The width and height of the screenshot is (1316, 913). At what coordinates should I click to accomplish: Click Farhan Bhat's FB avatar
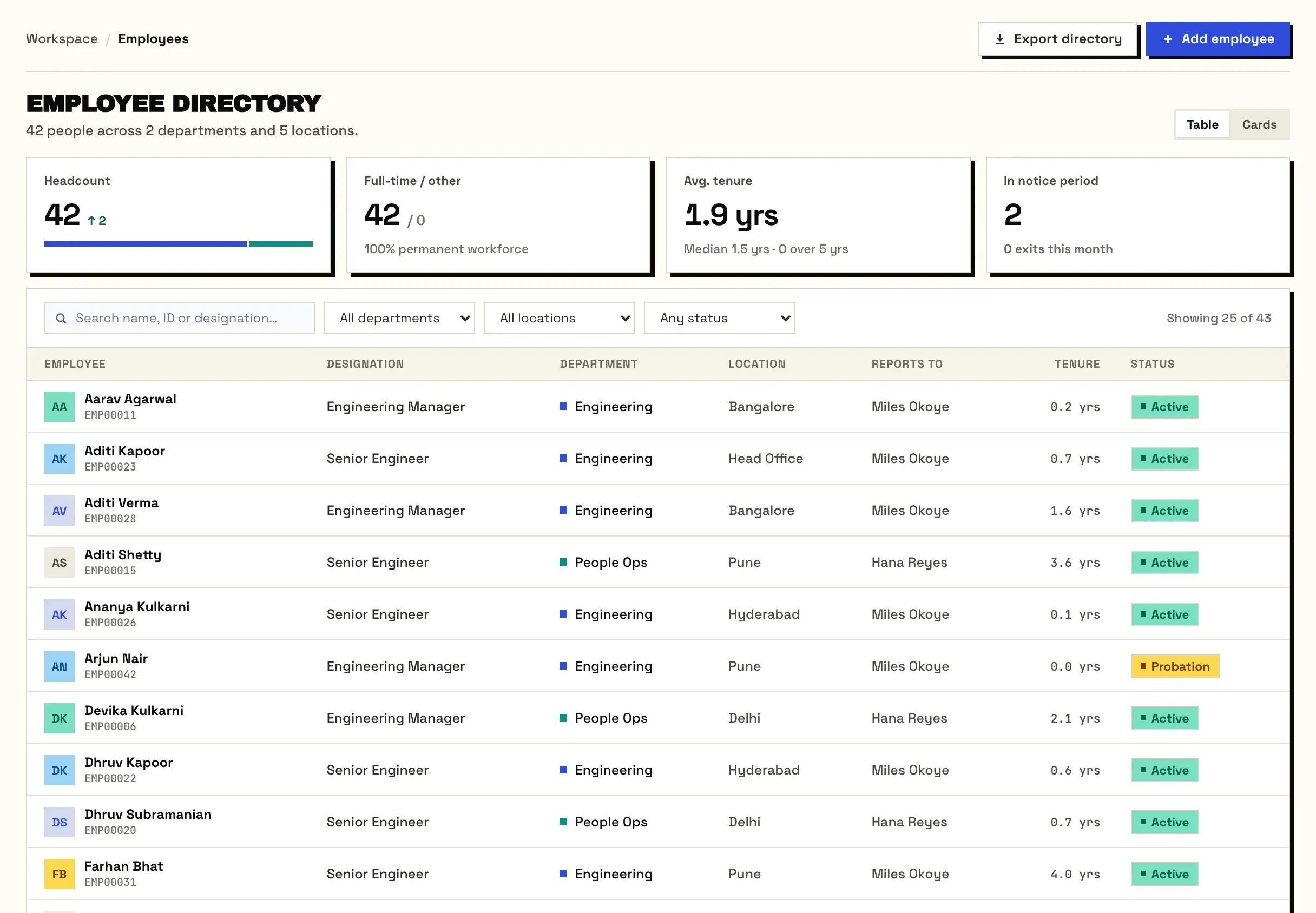[x=60, y=875]
